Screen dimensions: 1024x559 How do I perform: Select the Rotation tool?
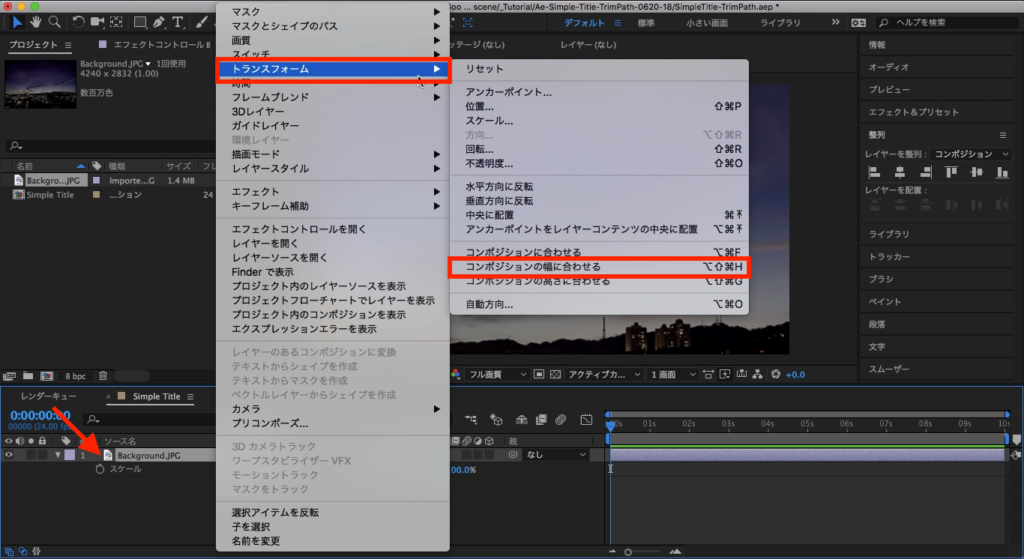coord(79,21)
